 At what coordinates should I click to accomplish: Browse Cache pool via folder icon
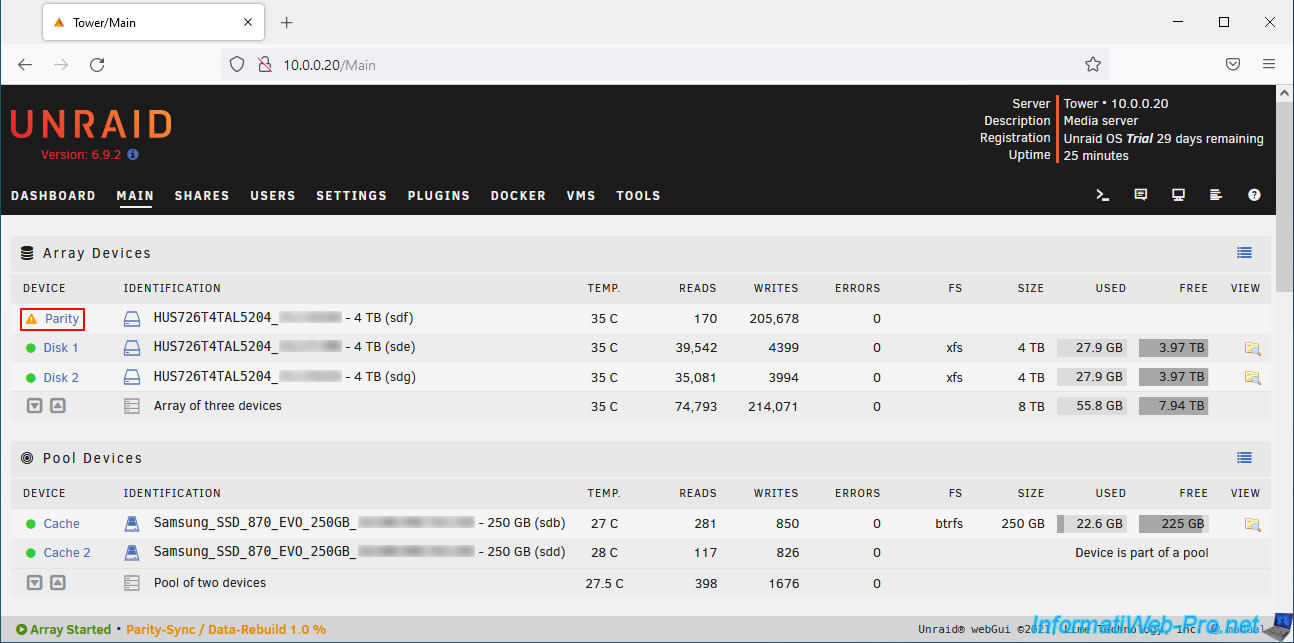(1252, 524)
